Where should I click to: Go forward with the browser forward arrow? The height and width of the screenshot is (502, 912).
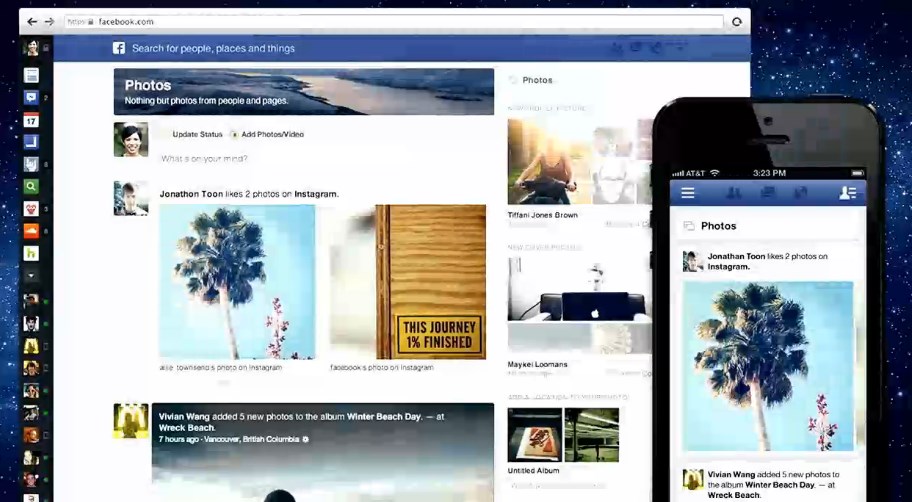49,22
